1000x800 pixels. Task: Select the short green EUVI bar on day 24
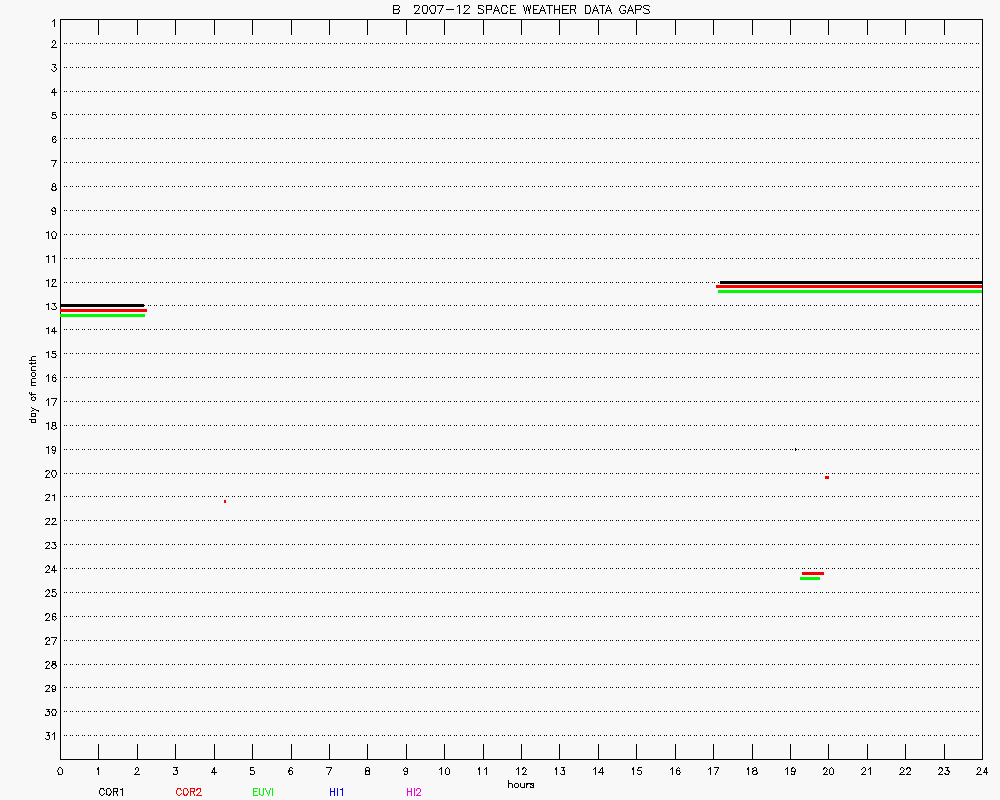810,578
